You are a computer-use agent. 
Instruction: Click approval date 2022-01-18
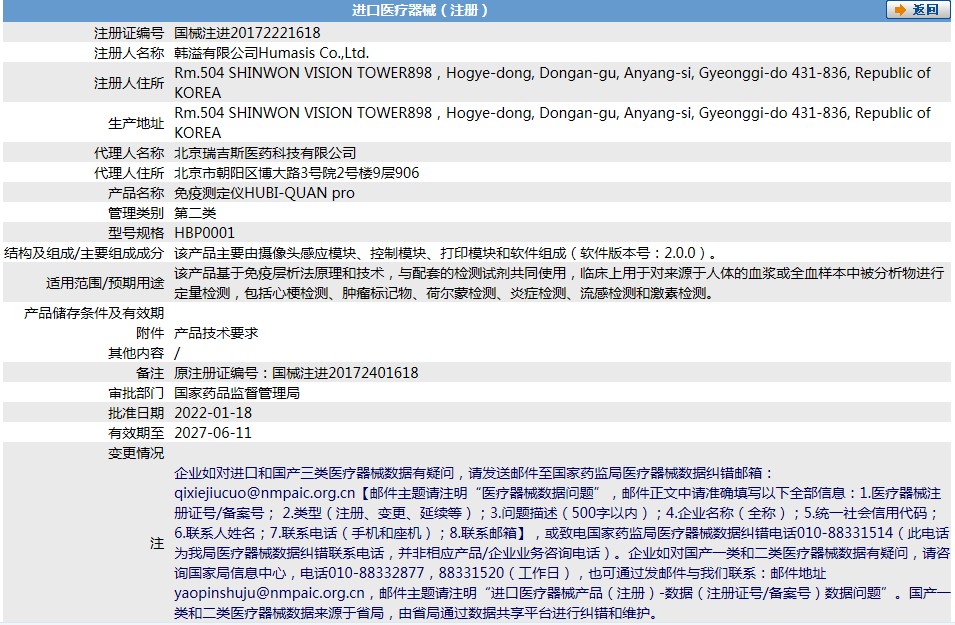point(213,413)
